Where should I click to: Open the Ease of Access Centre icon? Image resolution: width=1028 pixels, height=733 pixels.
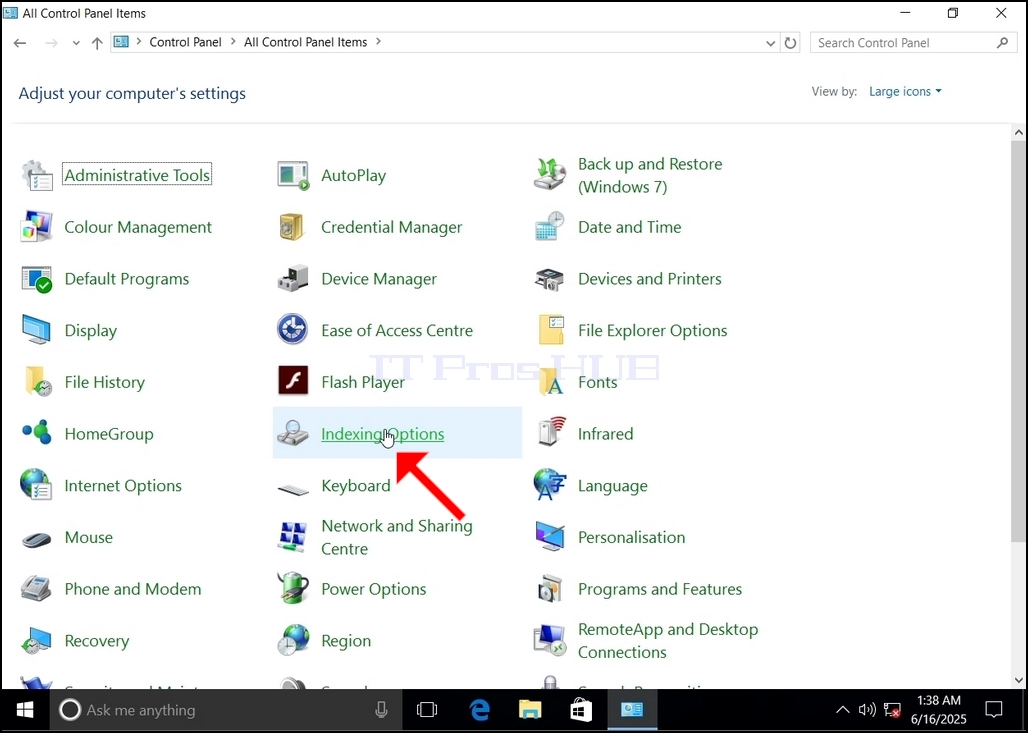coord(293,330)
